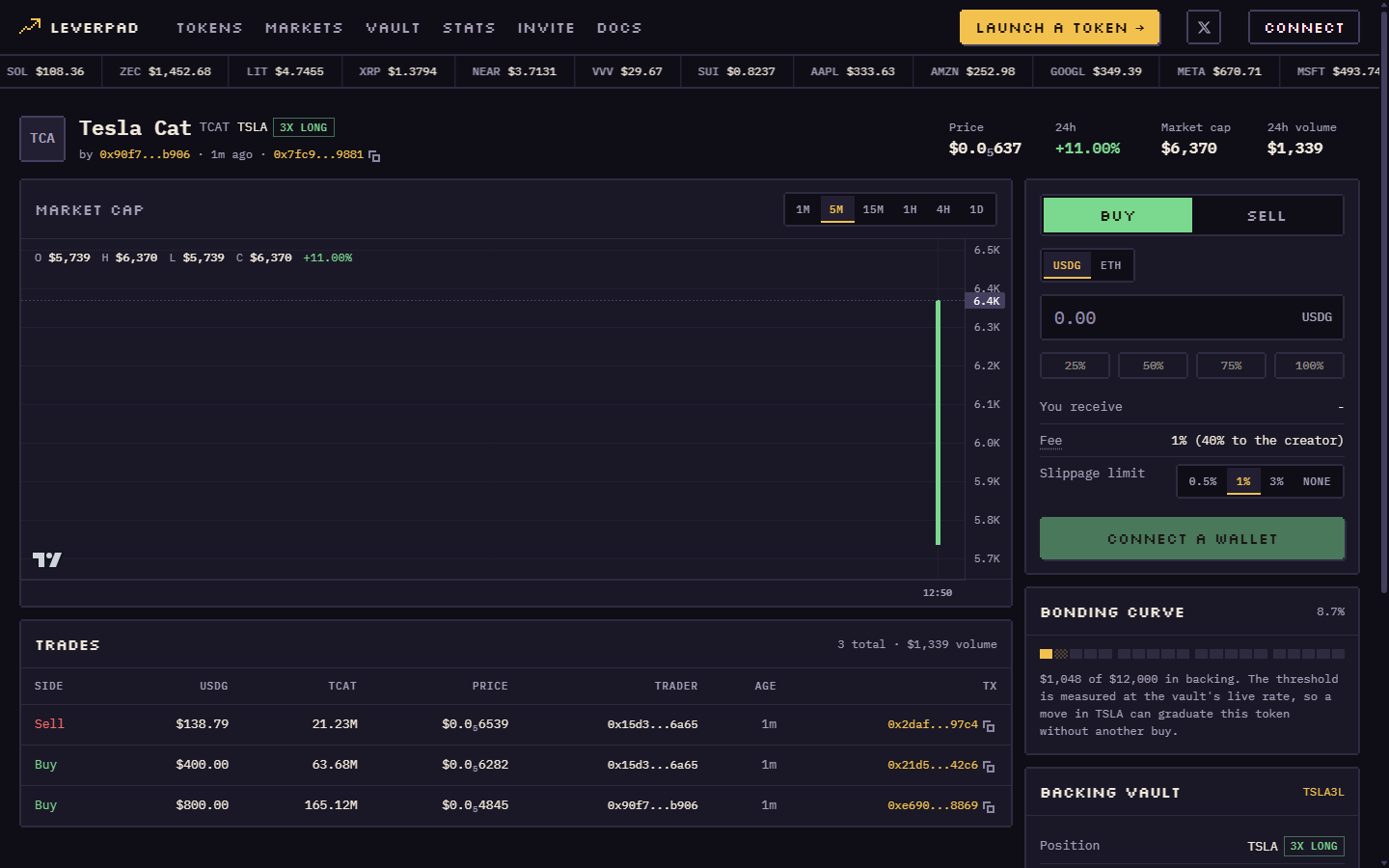Set slippage limit to NONE

coord(1316,481)
